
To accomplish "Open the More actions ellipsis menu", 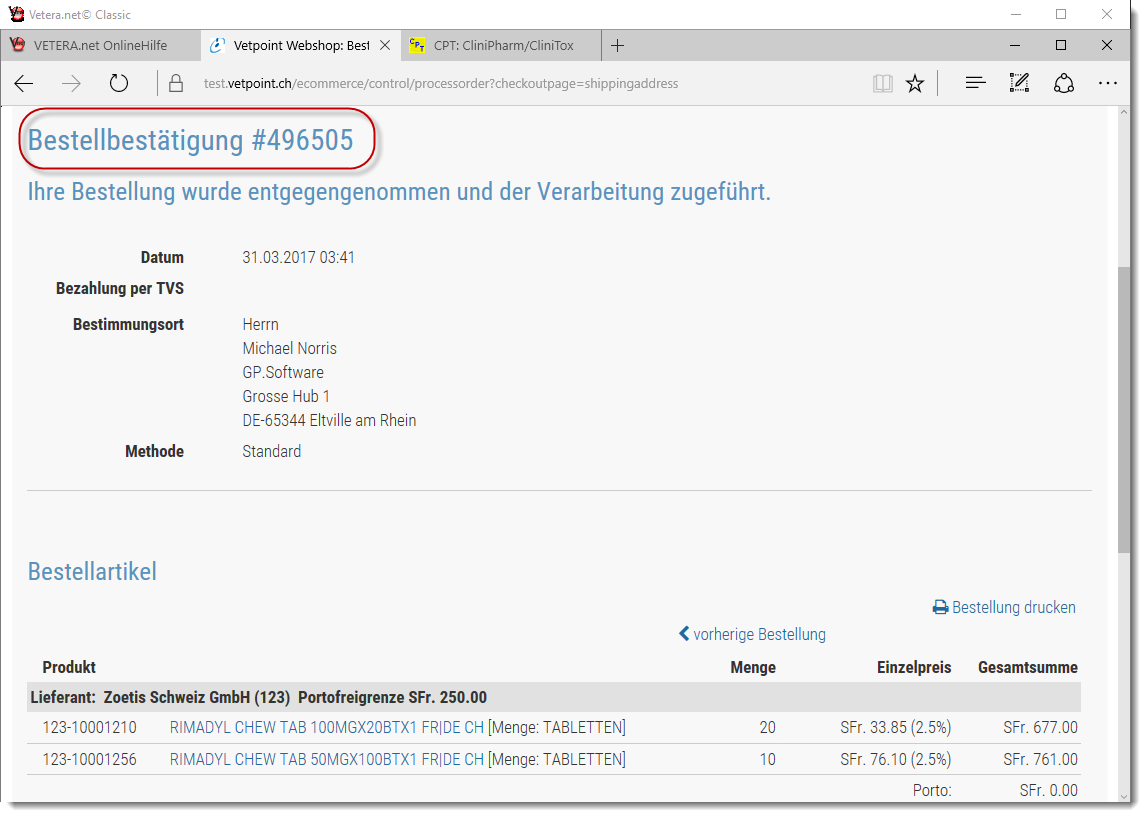I will tap(1107, 84).
